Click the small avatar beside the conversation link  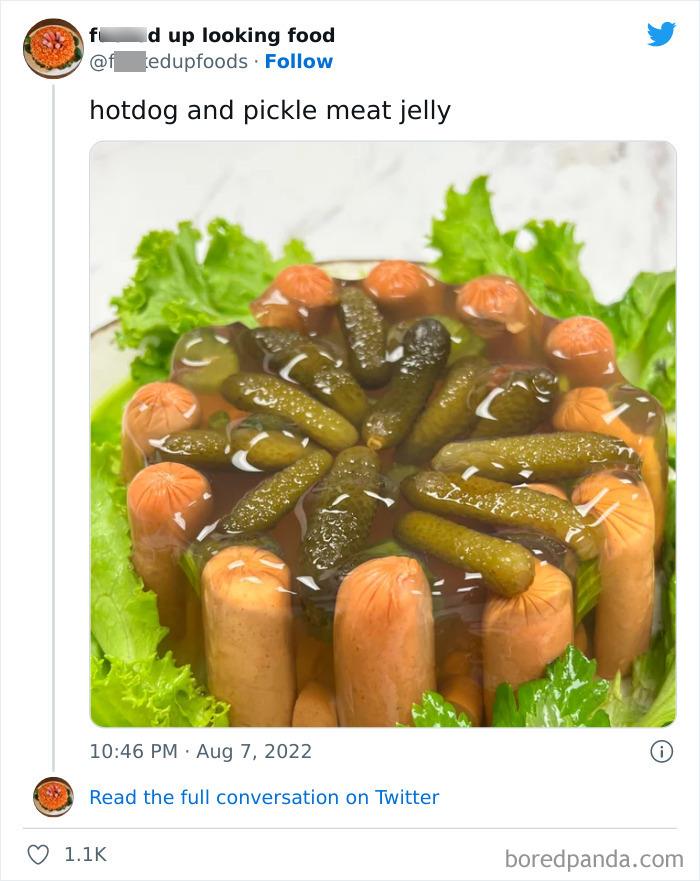pos(53,797)
